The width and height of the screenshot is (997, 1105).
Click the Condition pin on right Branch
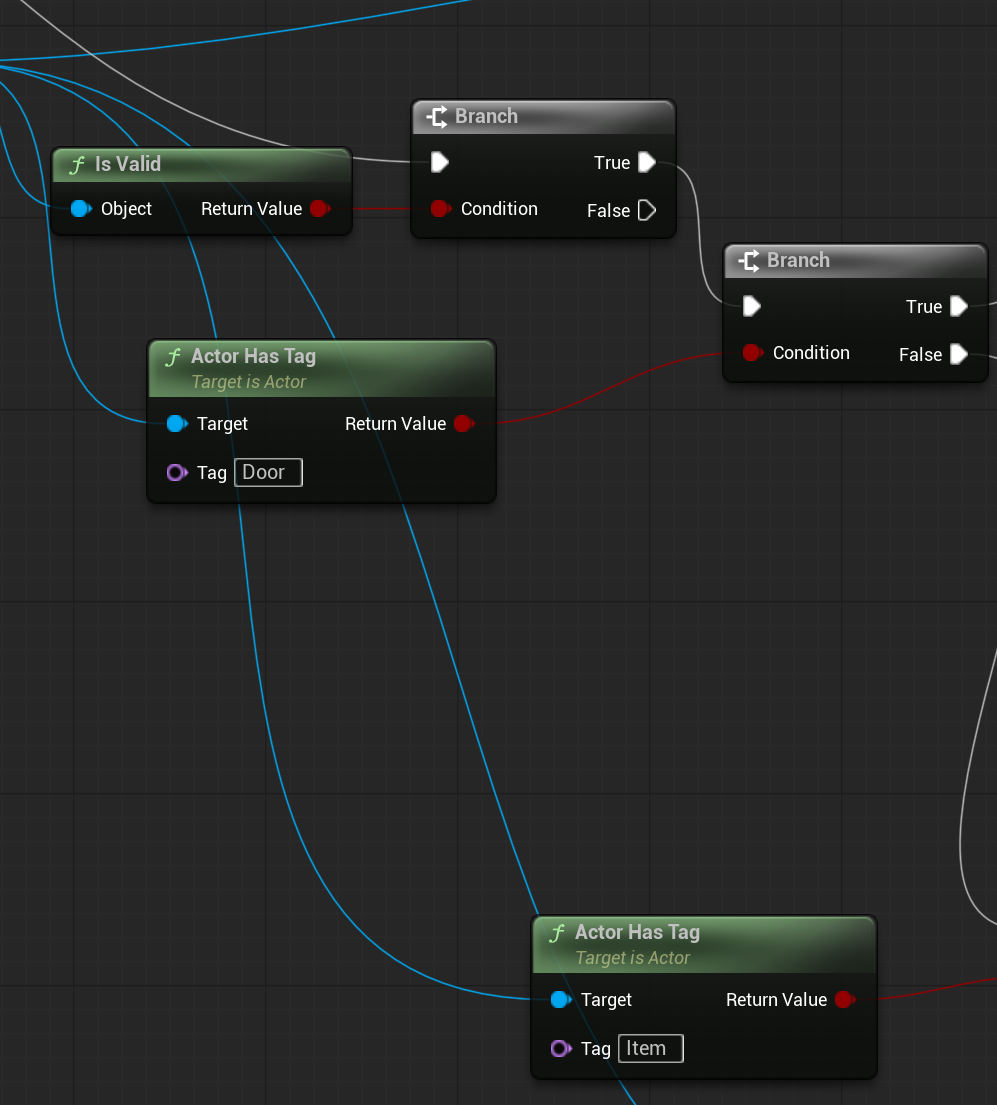(753, 352)
